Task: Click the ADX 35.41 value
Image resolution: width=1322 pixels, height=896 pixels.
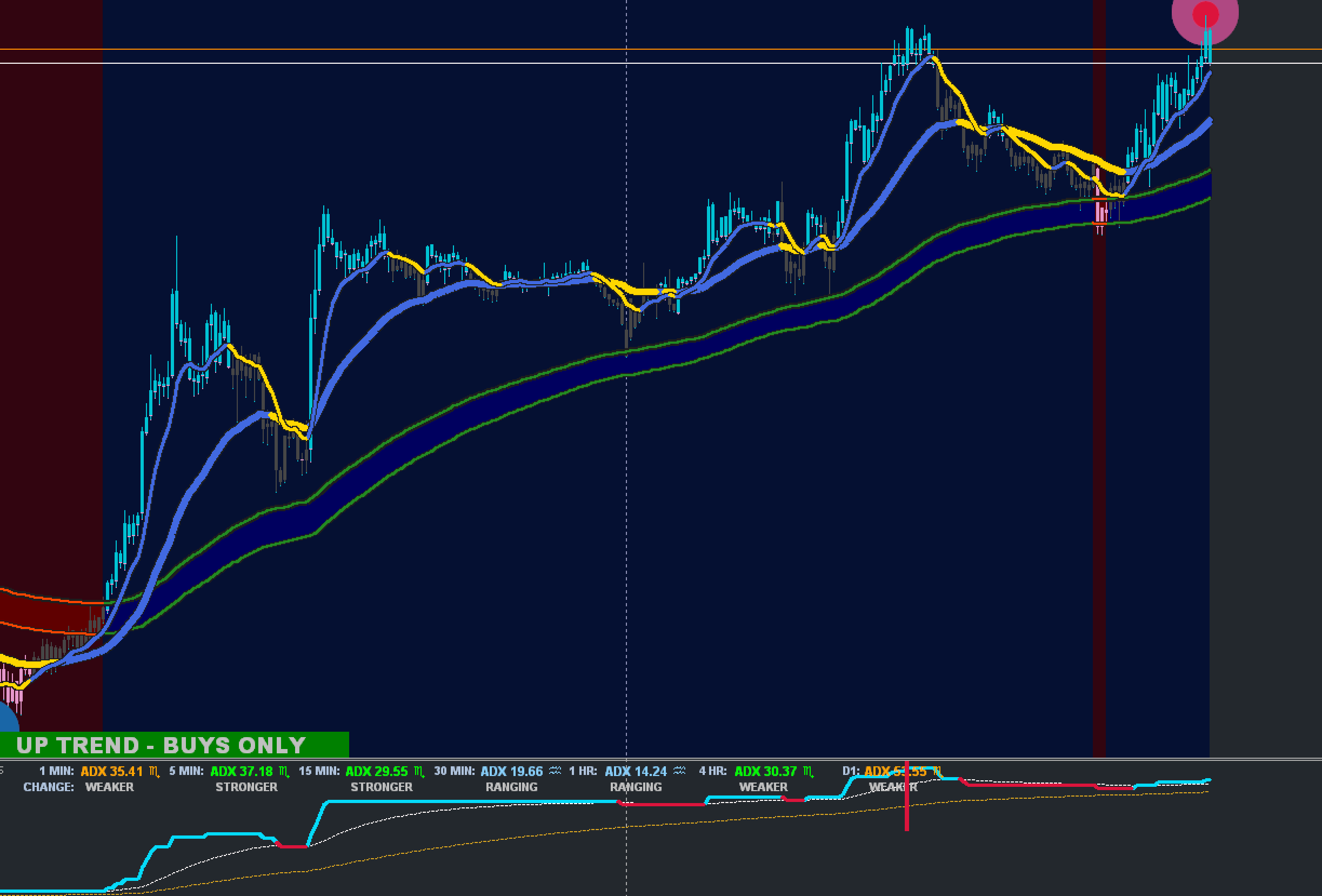Action: [111, 771]
